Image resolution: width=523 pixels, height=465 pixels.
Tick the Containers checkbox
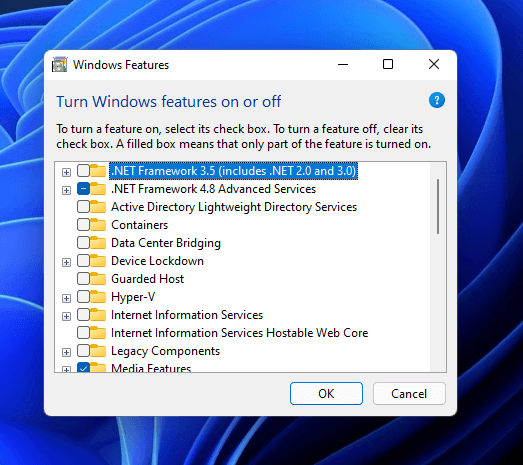[x=83, y=224]
